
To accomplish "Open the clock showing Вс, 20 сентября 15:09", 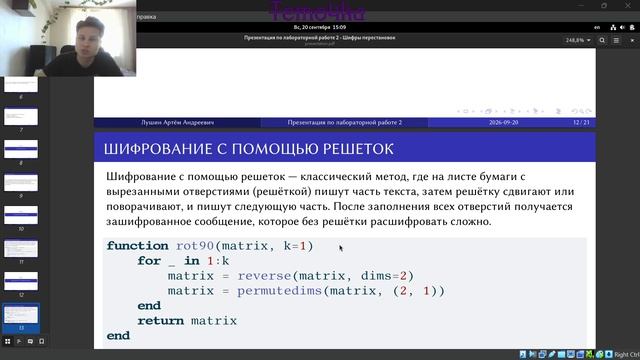I will click(x=320, y=27).
